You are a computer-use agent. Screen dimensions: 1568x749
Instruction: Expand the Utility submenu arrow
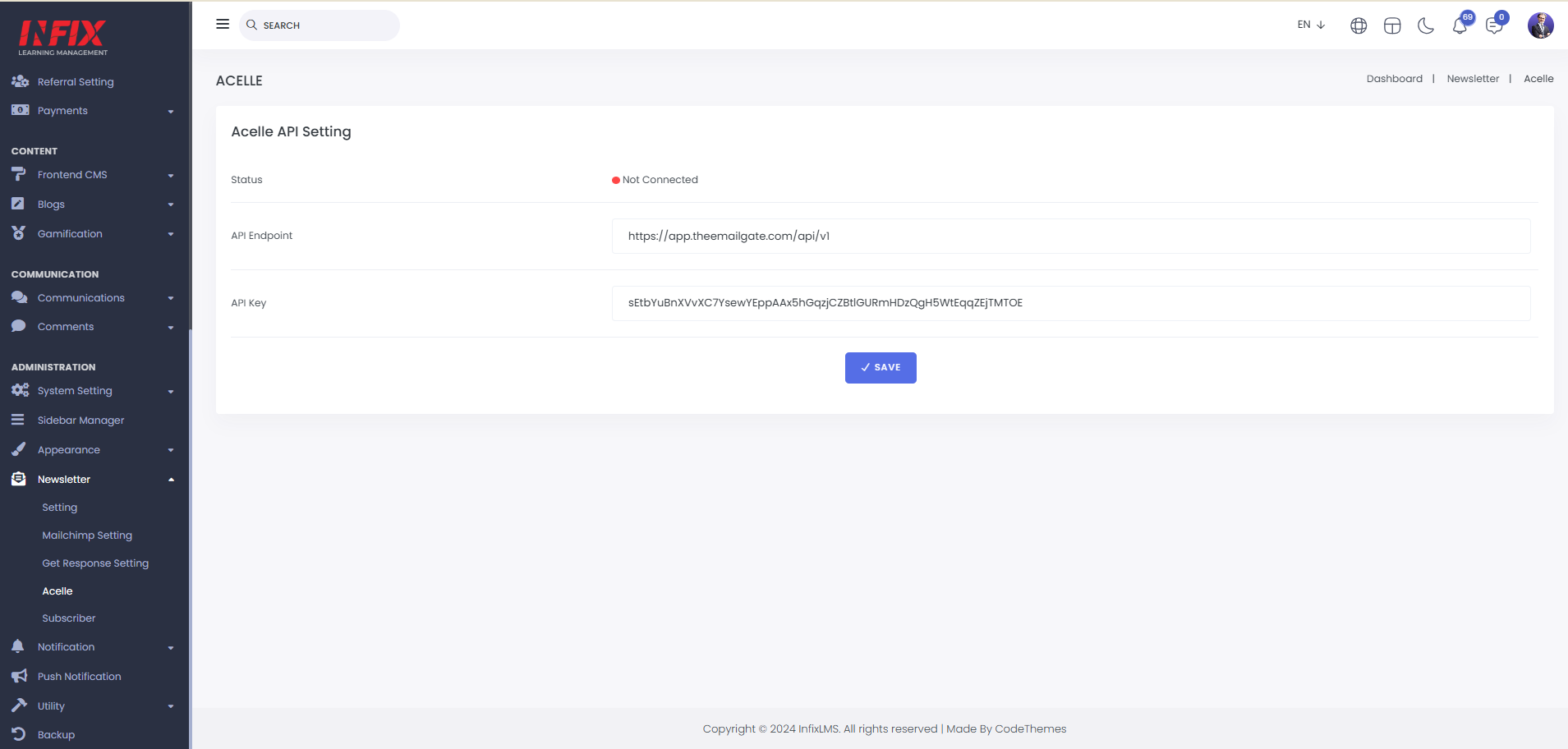tap(171, 707)
